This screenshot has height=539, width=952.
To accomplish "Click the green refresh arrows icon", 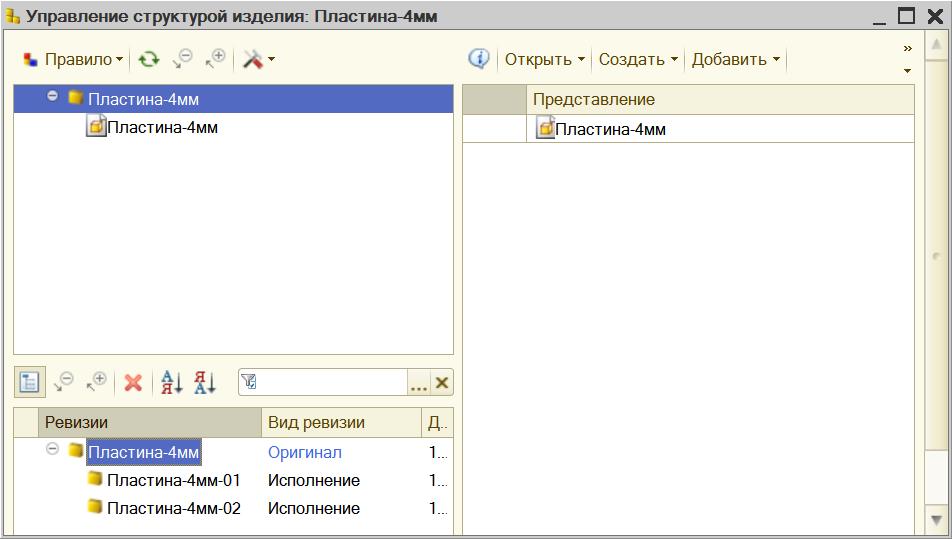I will (149, 60).
